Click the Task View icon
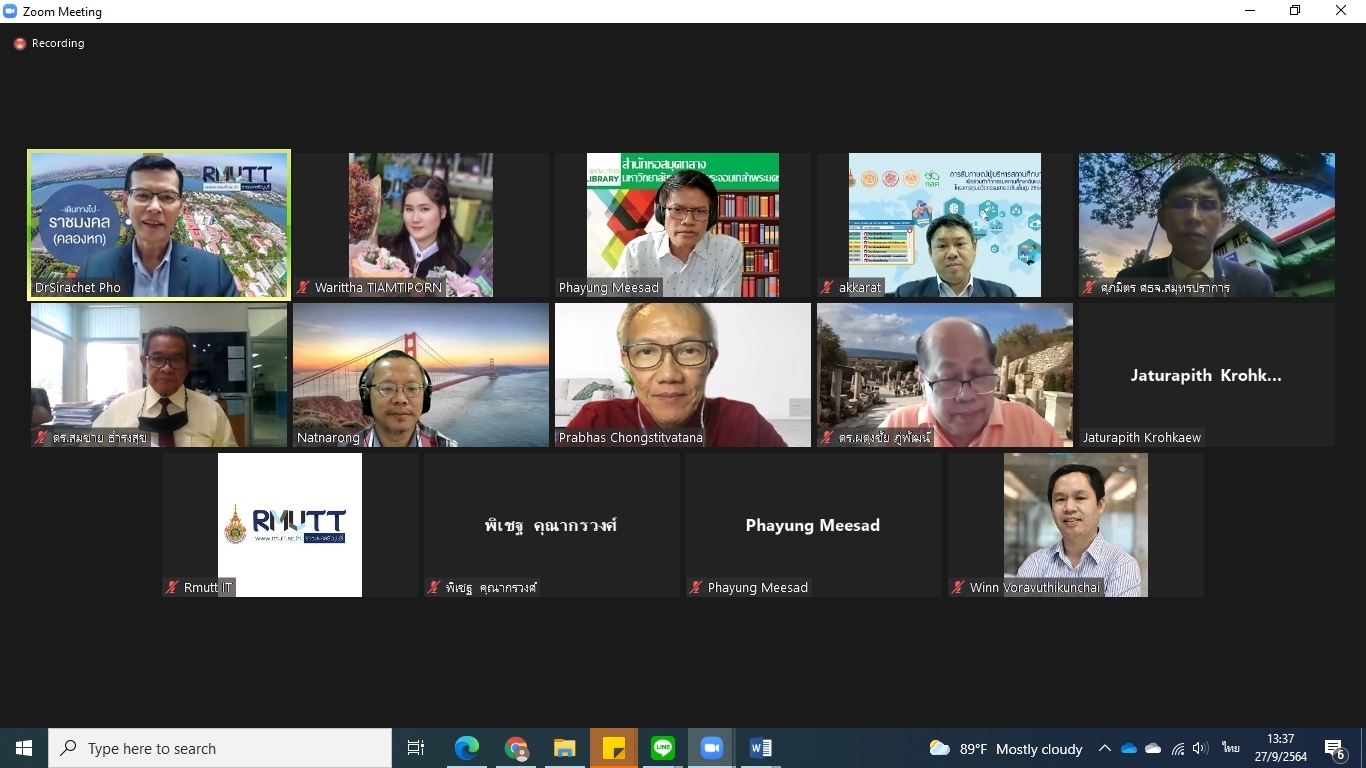Viewport: 1366px width, 768px height. pyautogui.click(x=416, y=748)
